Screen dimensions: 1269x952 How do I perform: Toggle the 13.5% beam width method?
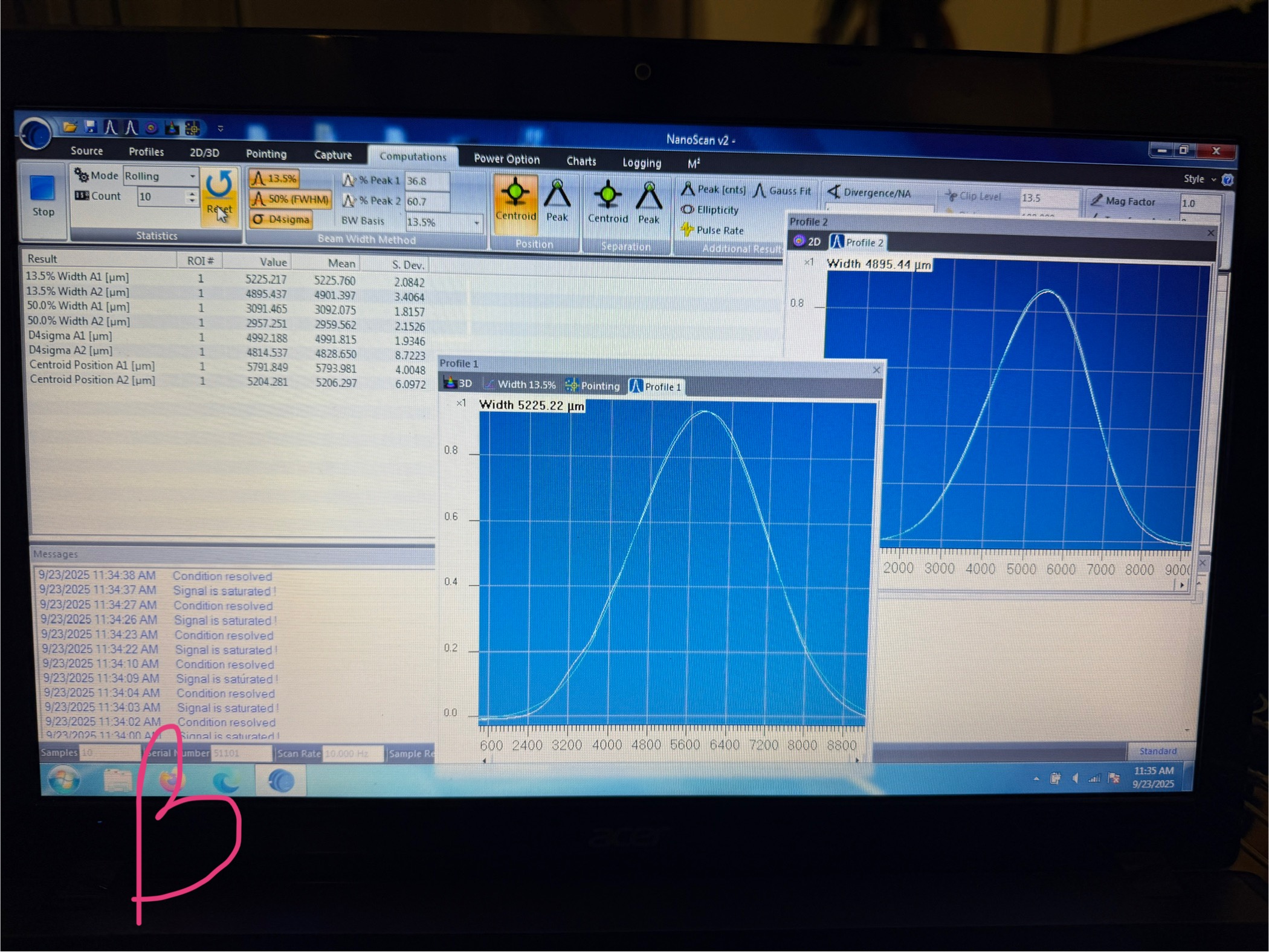(x=274, y=179)
